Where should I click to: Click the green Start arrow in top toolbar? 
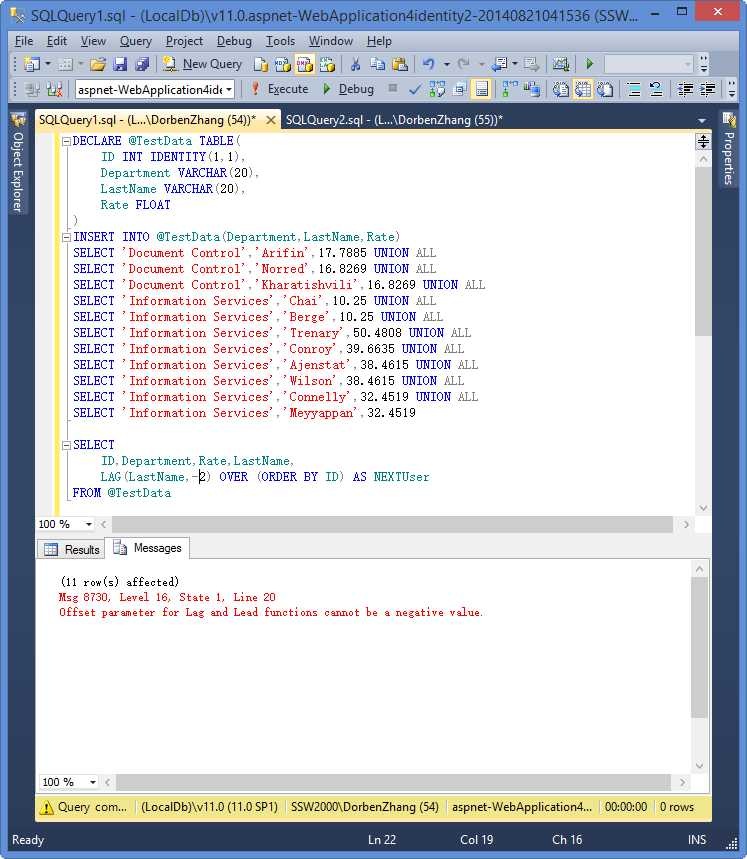589,64
